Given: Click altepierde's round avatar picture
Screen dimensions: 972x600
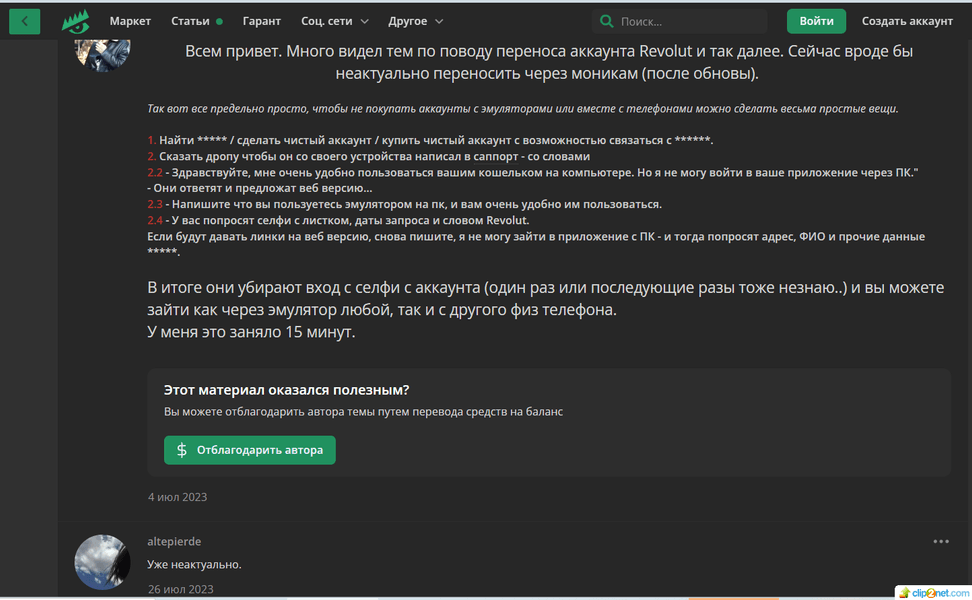Looking at the screenshot, I should (103, 562).
